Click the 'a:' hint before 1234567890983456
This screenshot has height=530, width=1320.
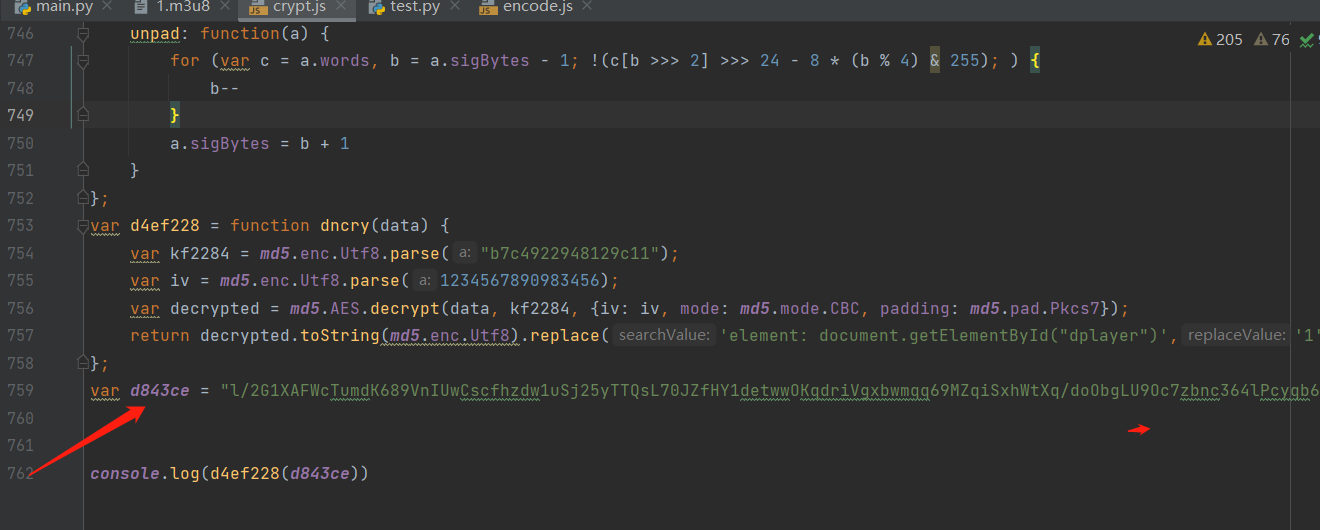tap(425, 281)
